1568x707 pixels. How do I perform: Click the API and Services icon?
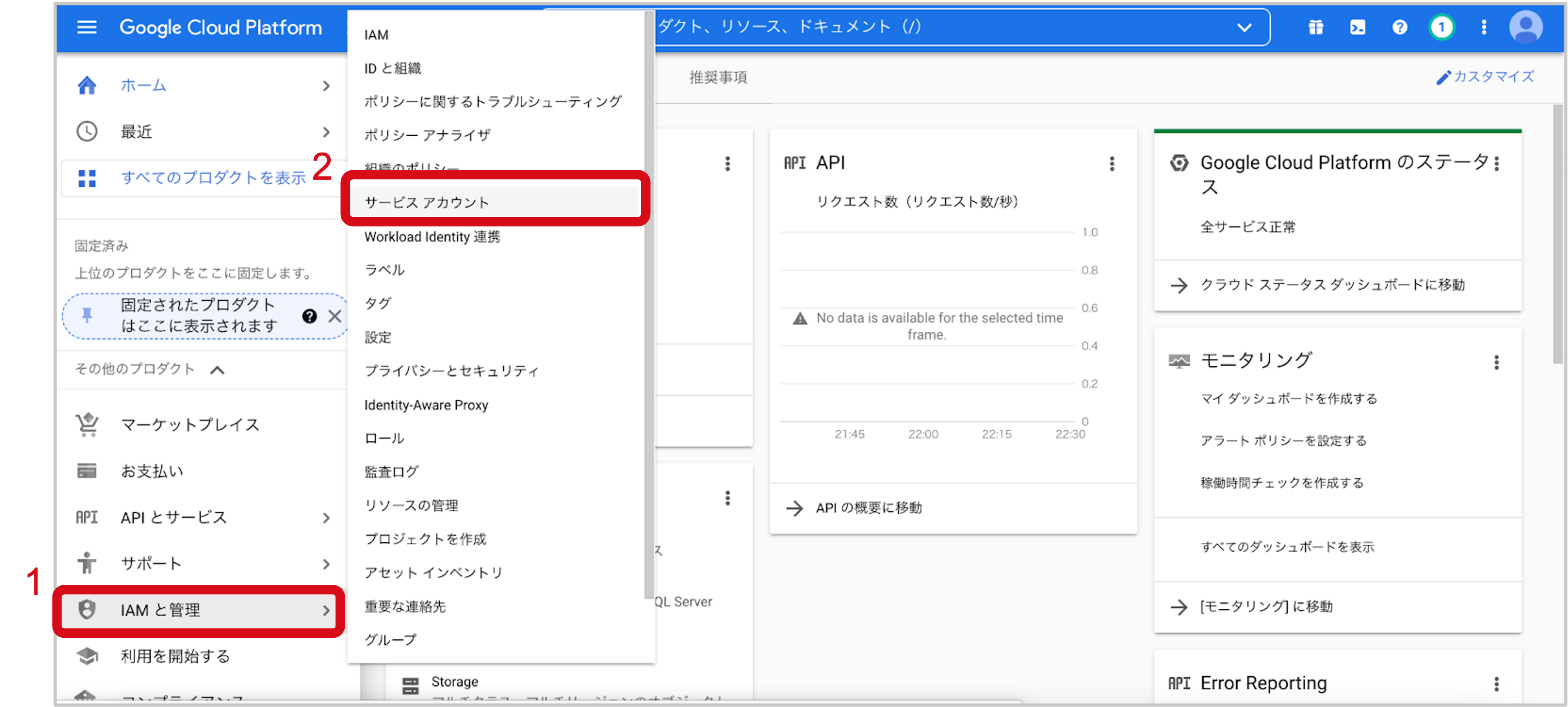(x=86, y=517)
